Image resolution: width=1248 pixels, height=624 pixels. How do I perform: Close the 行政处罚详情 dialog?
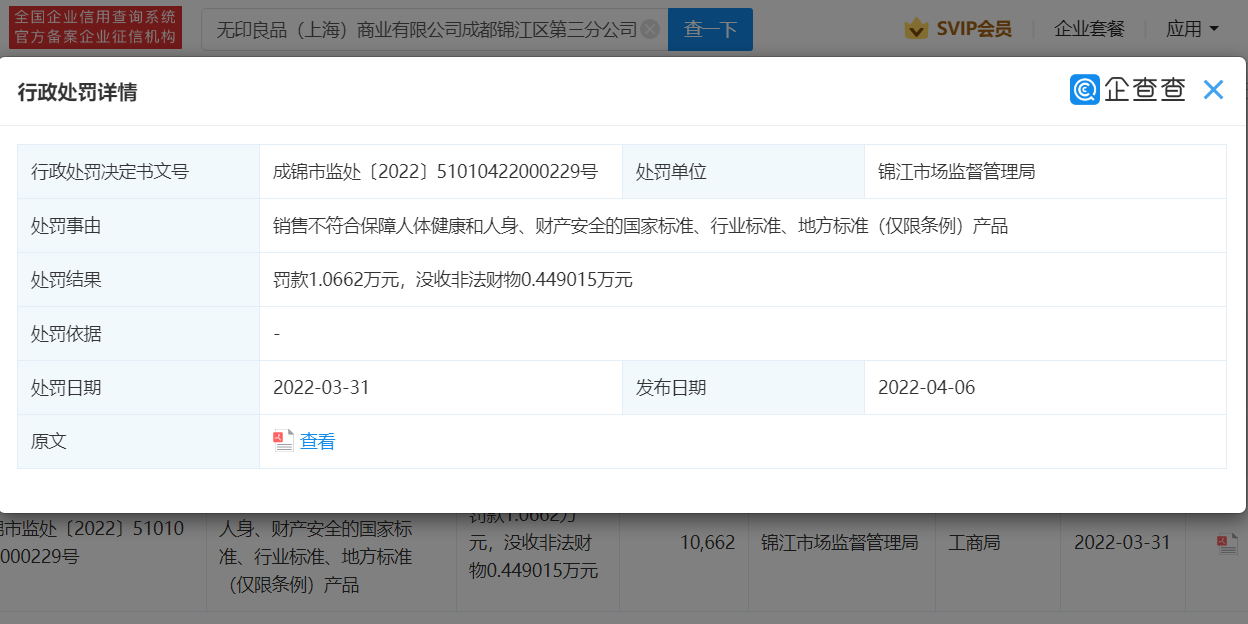1213,90
